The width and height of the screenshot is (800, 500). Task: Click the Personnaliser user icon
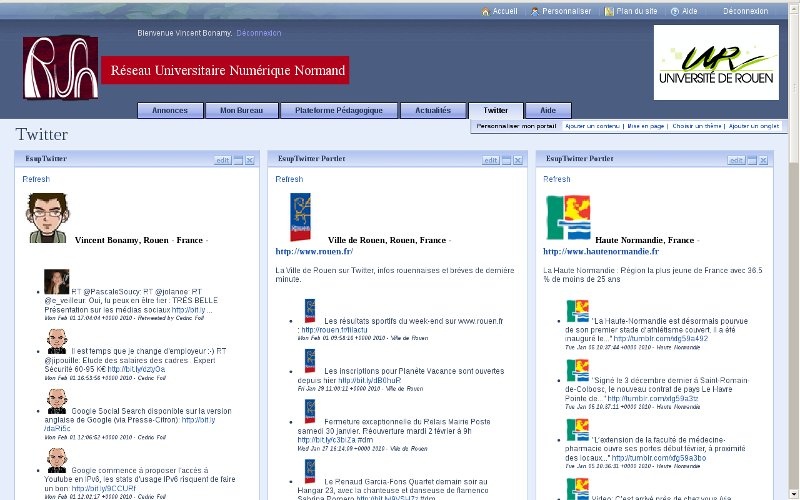535,11
